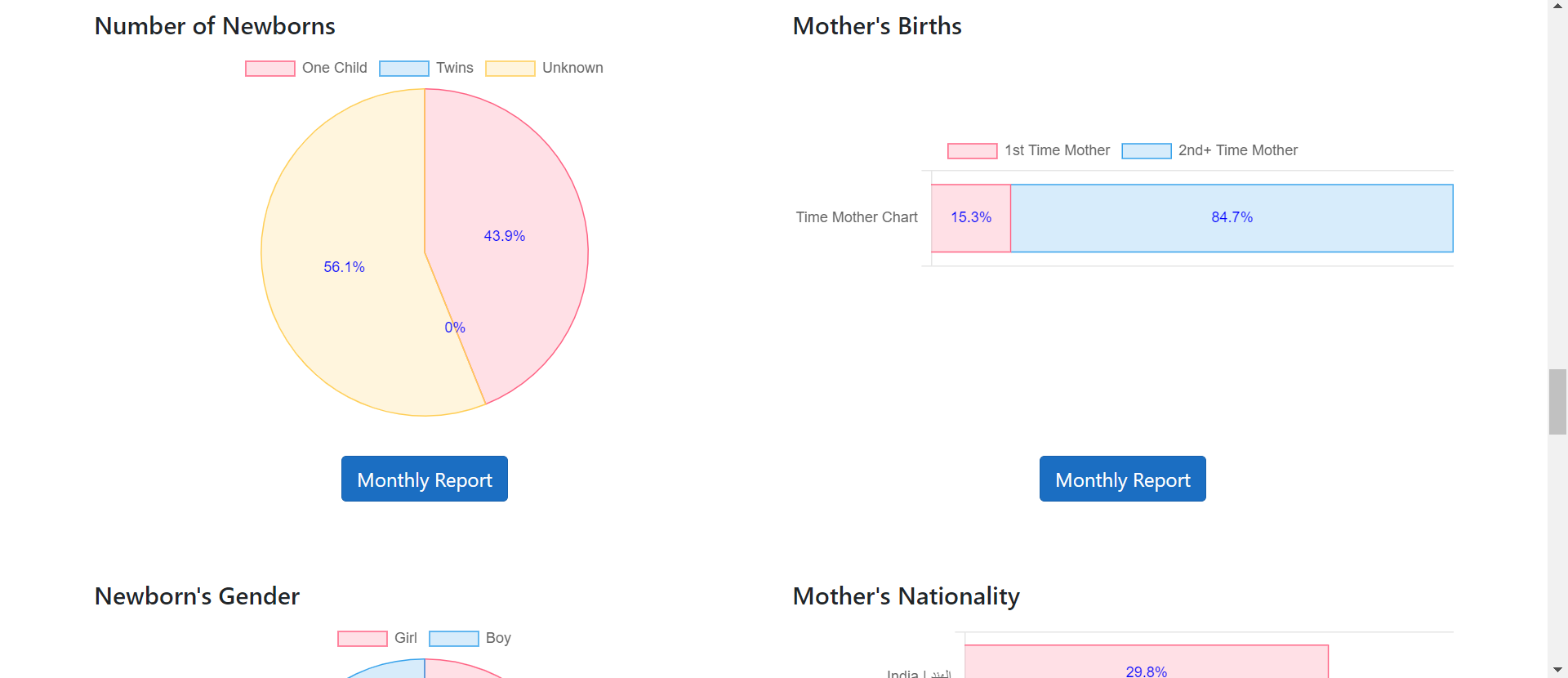This screenshot has height=678, width=1568.
Task: Click the scrollbar down arrow
Action: 1557,671
